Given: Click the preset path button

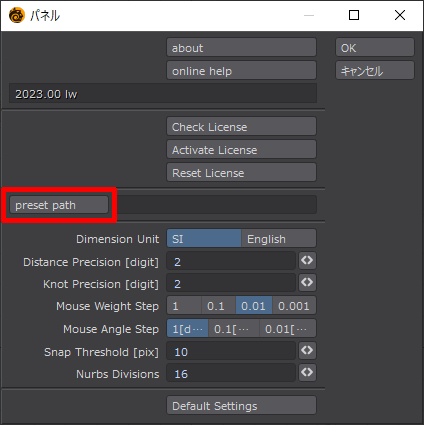Looking at the screenshot, I should (59, 205).
